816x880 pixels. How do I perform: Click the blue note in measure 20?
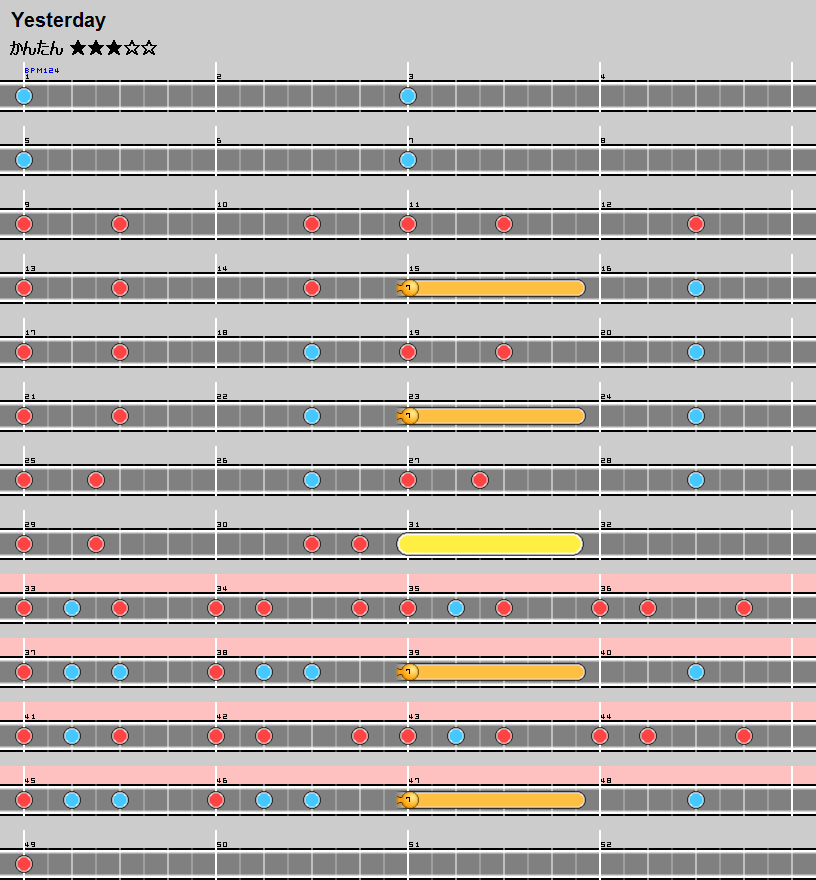696,352
